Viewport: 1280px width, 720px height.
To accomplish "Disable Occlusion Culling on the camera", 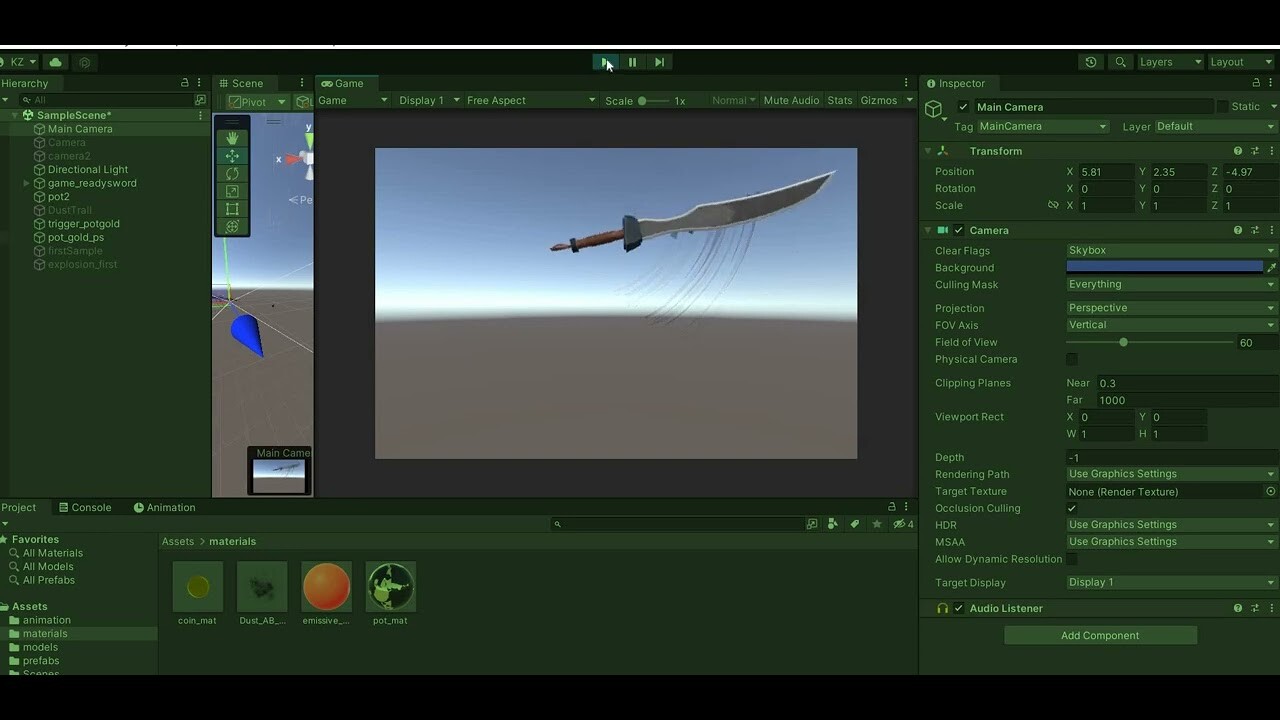I will click(x=1071, y=508).
